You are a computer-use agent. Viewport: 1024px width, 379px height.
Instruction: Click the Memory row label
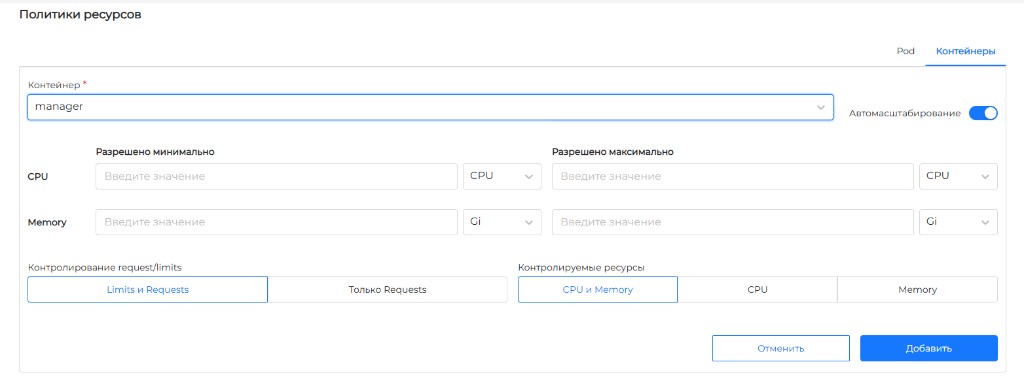pyautogui.click(x=47, y=222)
